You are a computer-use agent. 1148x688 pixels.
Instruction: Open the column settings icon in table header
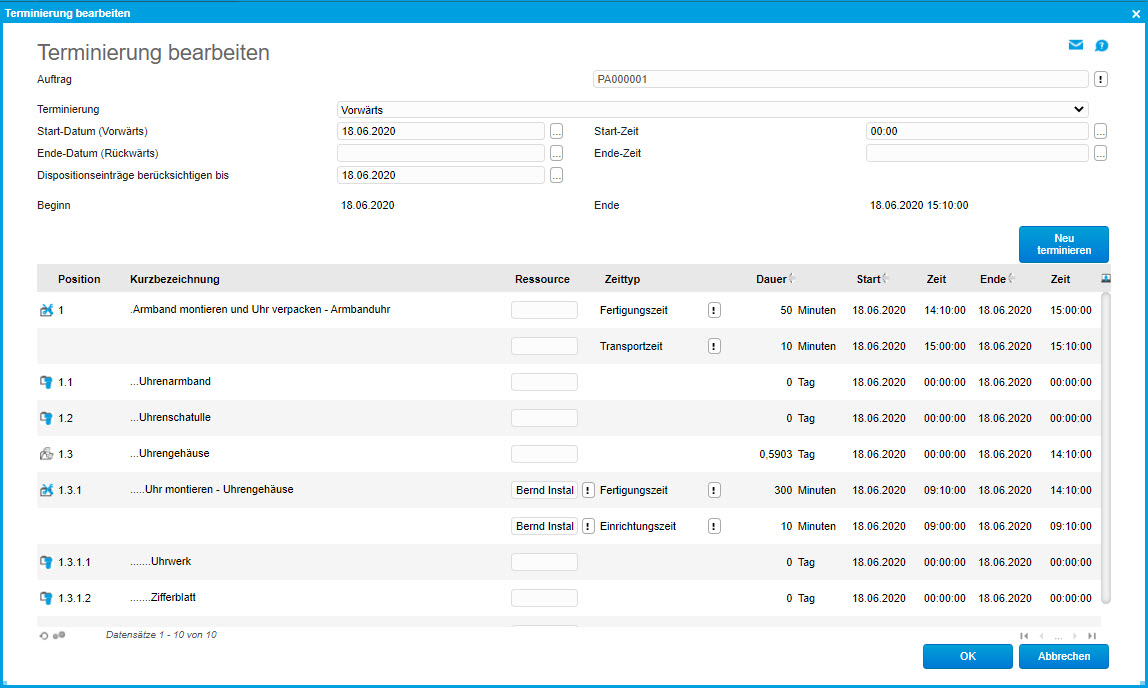(1107, 279)
